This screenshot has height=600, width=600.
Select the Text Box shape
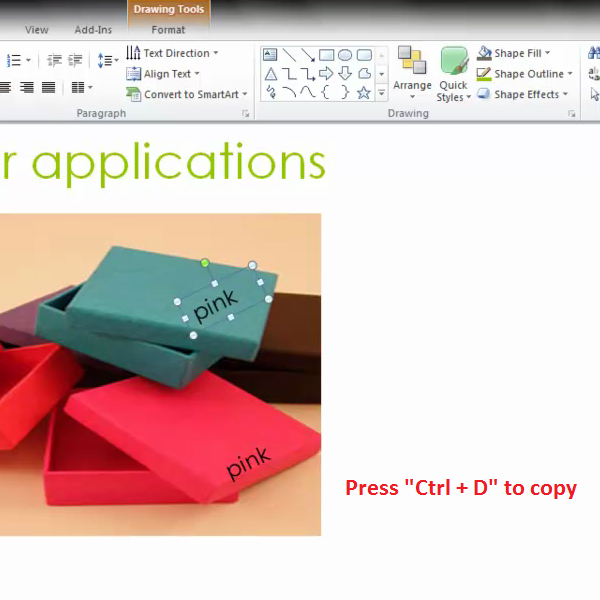click(270, 55)
